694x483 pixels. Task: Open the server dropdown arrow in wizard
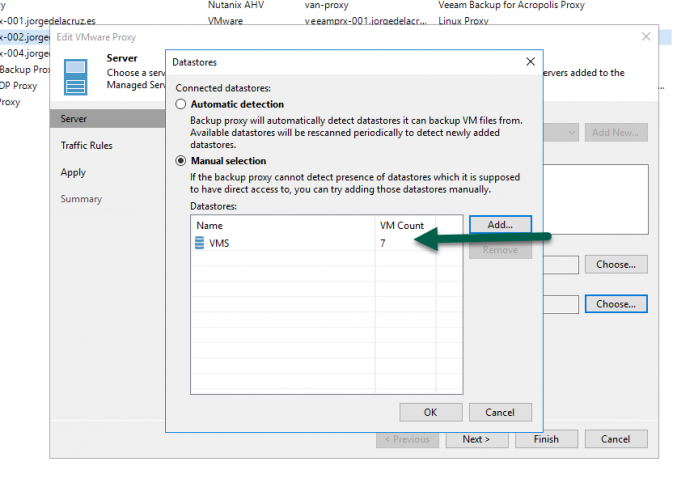click(x=571, y=132)
